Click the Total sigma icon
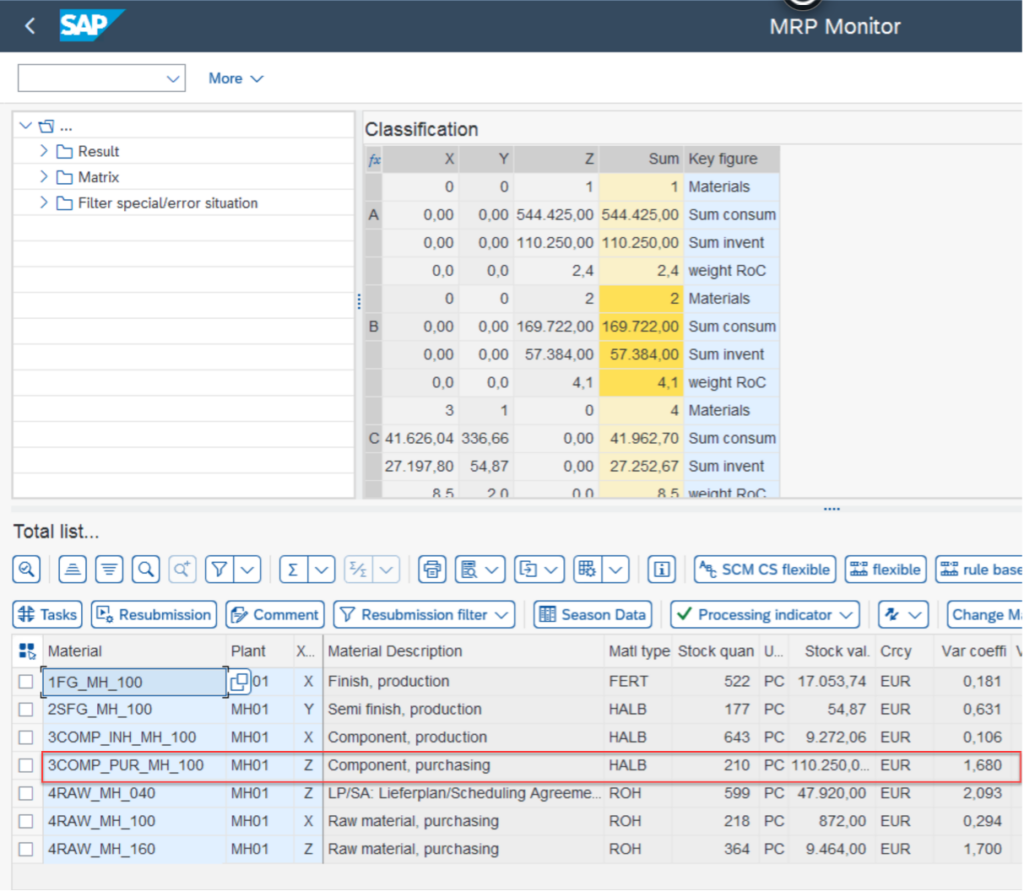Viewport: 1024px width, 891px height. point(294,569)
